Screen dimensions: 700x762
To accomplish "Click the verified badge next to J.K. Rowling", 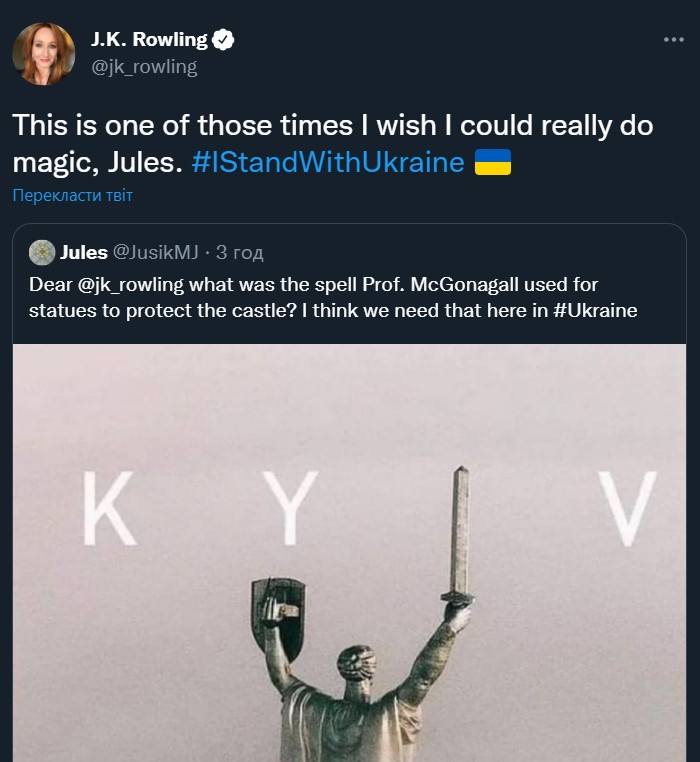I will 223,40.
